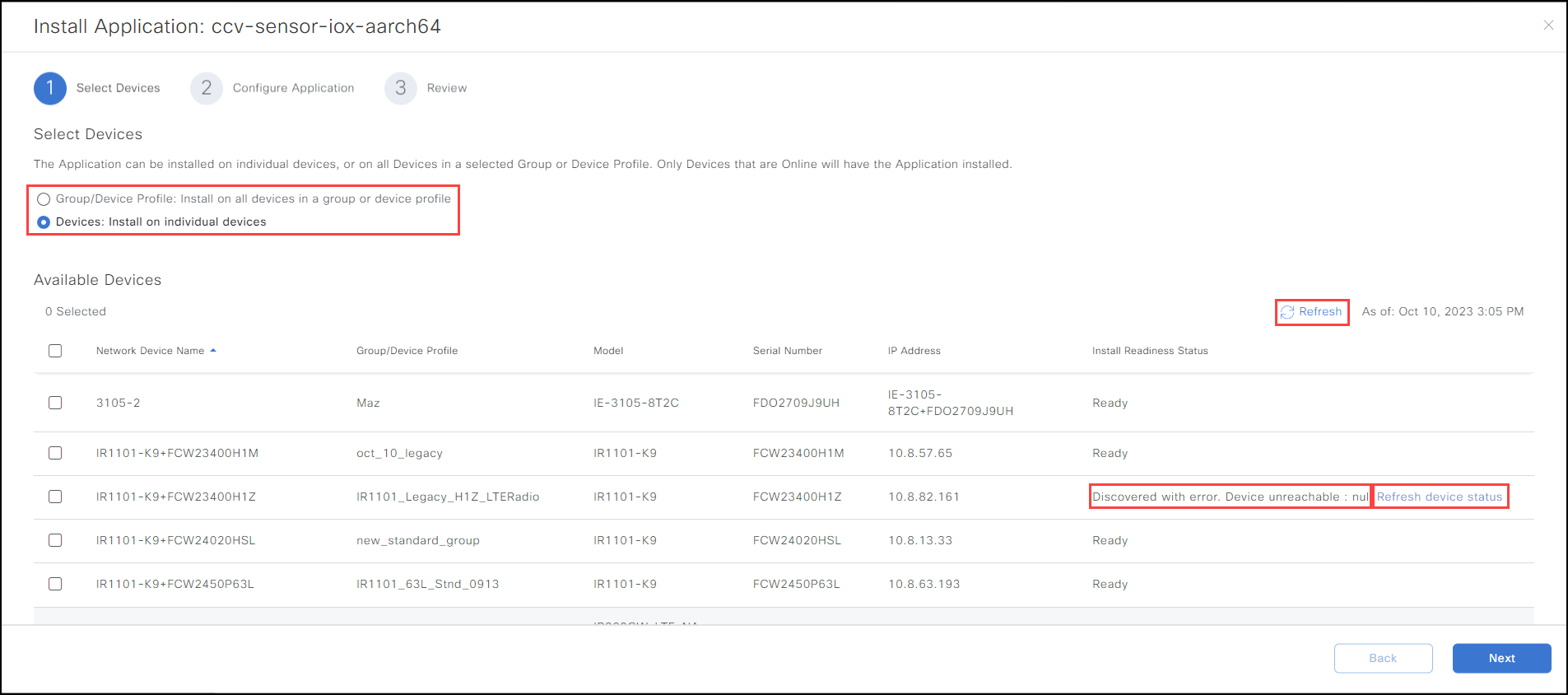The image size is (1568, 695).
Task: Click IP address 10.8.13.33
Action: point(920,540)
